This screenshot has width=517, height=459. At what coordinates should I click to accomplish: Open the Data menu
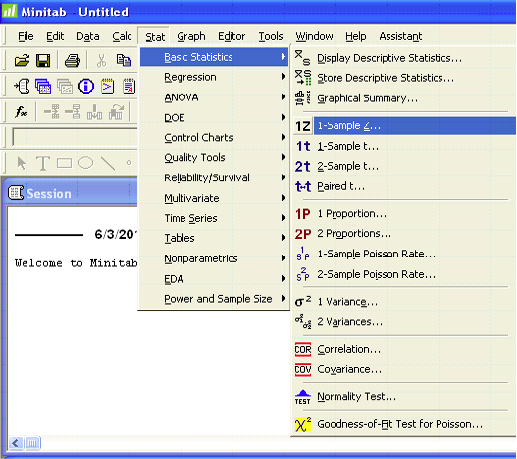(x=88, y=36)
